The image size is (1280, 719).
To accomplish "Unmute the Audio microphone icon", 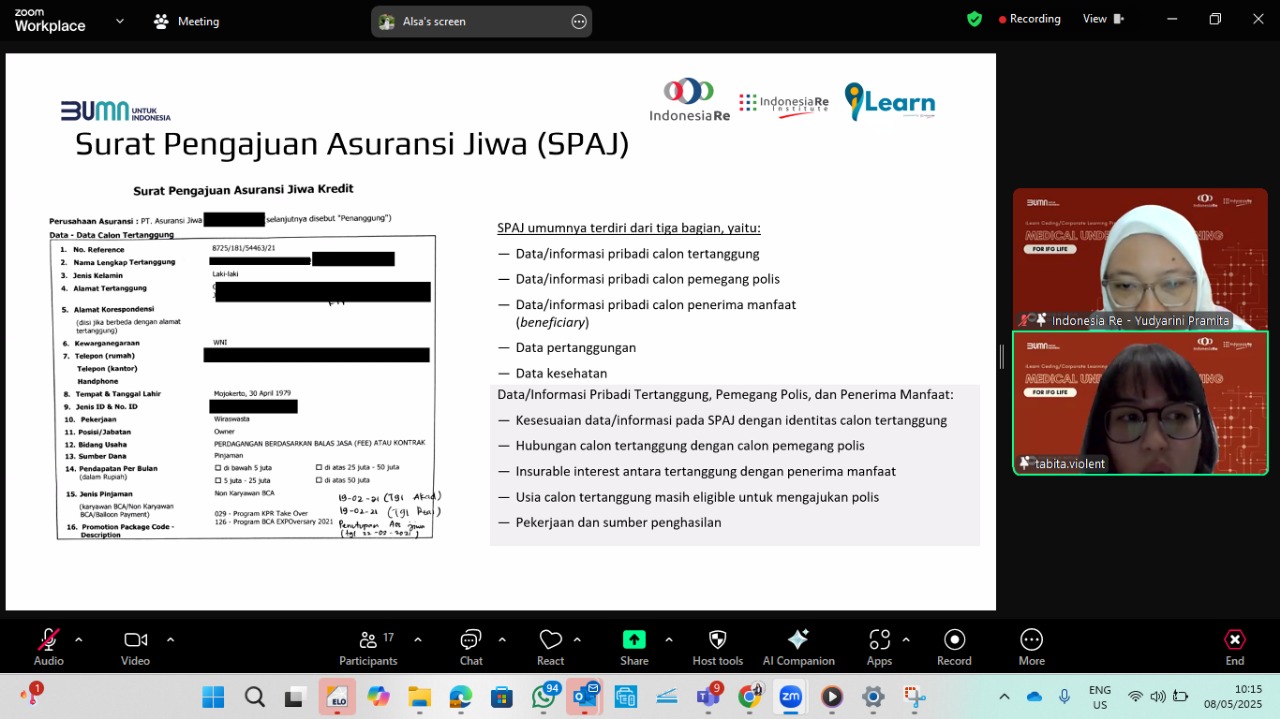I will point(48,640).
